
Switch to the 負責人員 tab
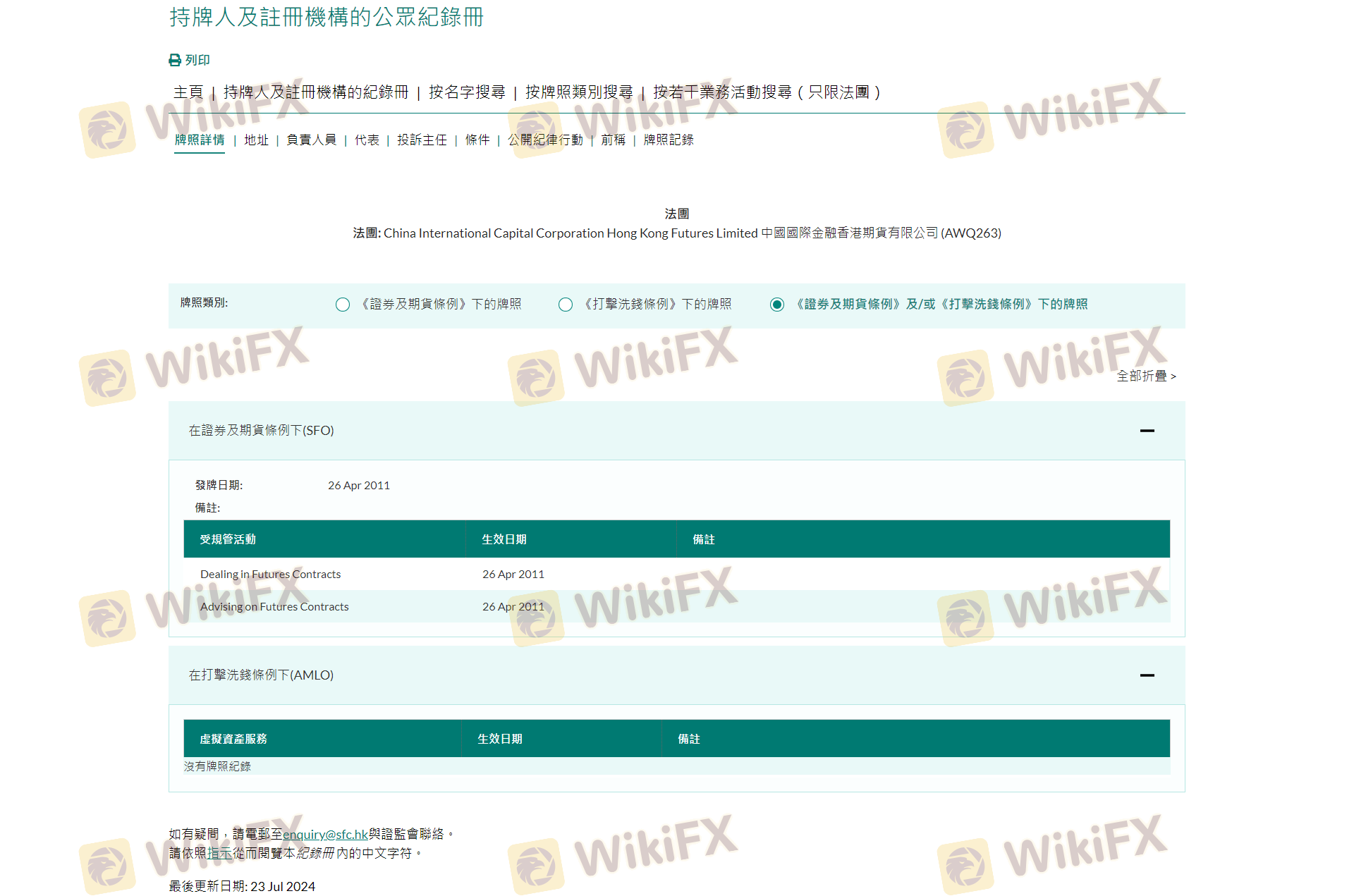(x=311, y=140)
